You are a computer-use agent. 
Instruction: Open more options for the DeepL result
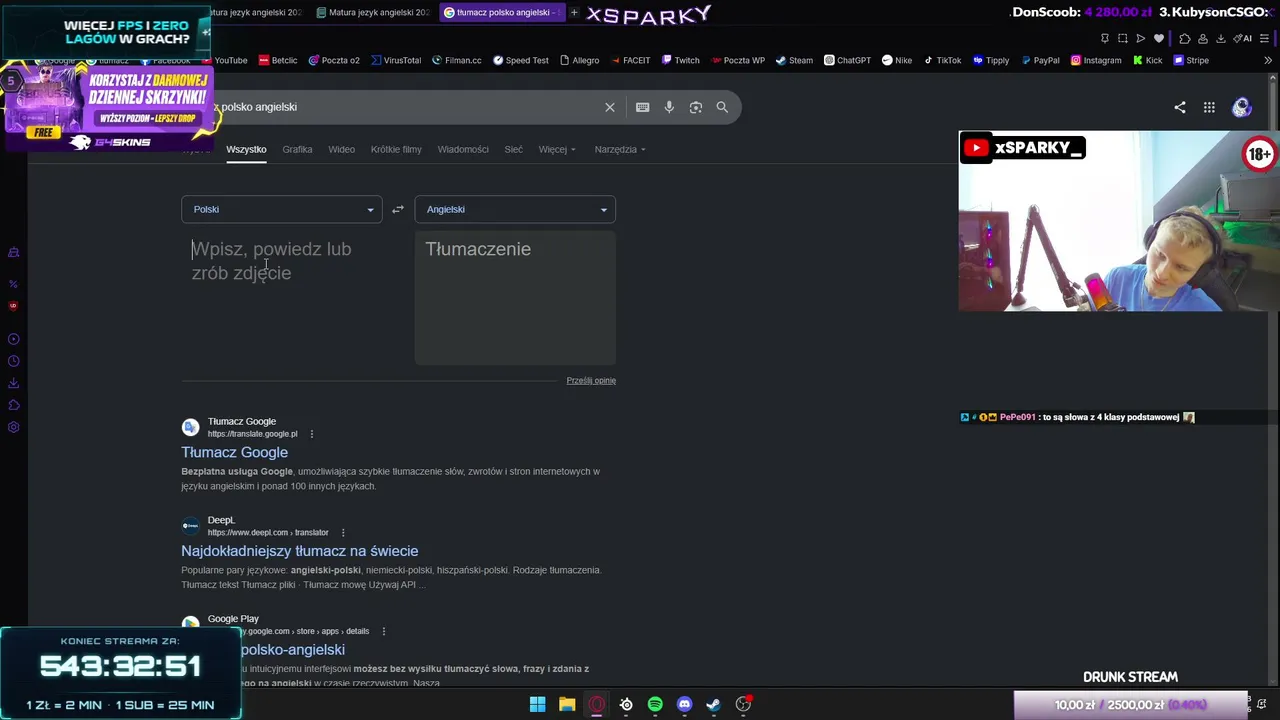(x=343, y=533)
